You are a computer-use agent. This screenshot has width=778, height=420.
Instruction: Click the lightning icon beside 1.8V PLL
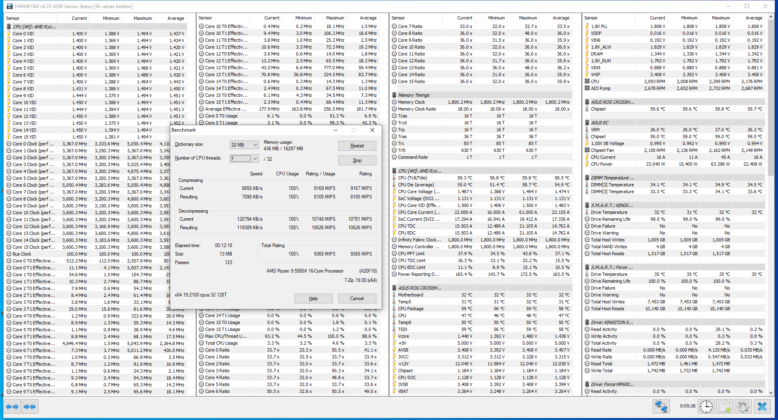click(x=587, y=26)
